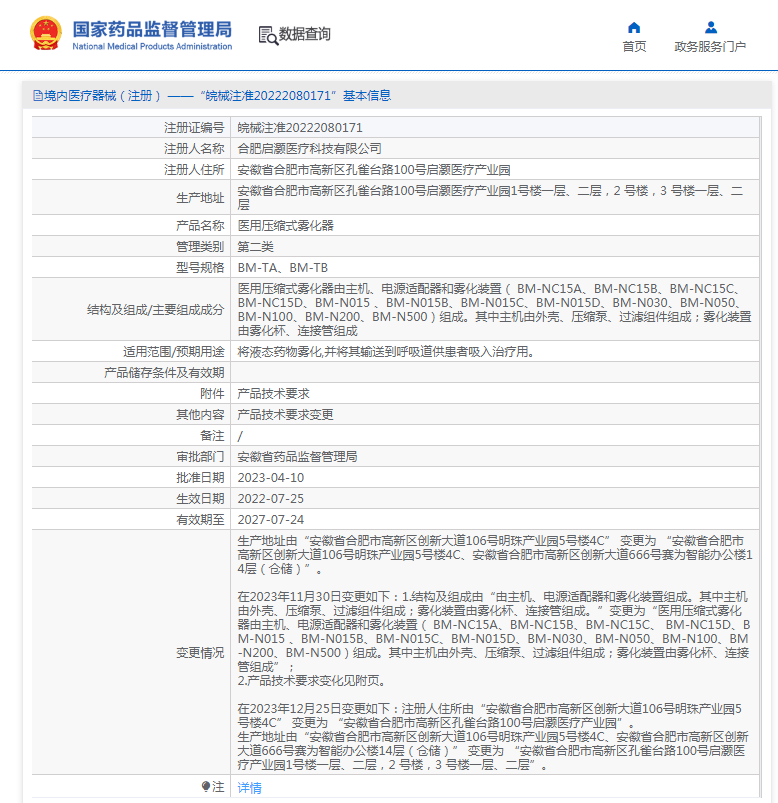778x803 pixels.
Task: Click the 结构及组成 composition description text
Action: [x=494, y=309]
